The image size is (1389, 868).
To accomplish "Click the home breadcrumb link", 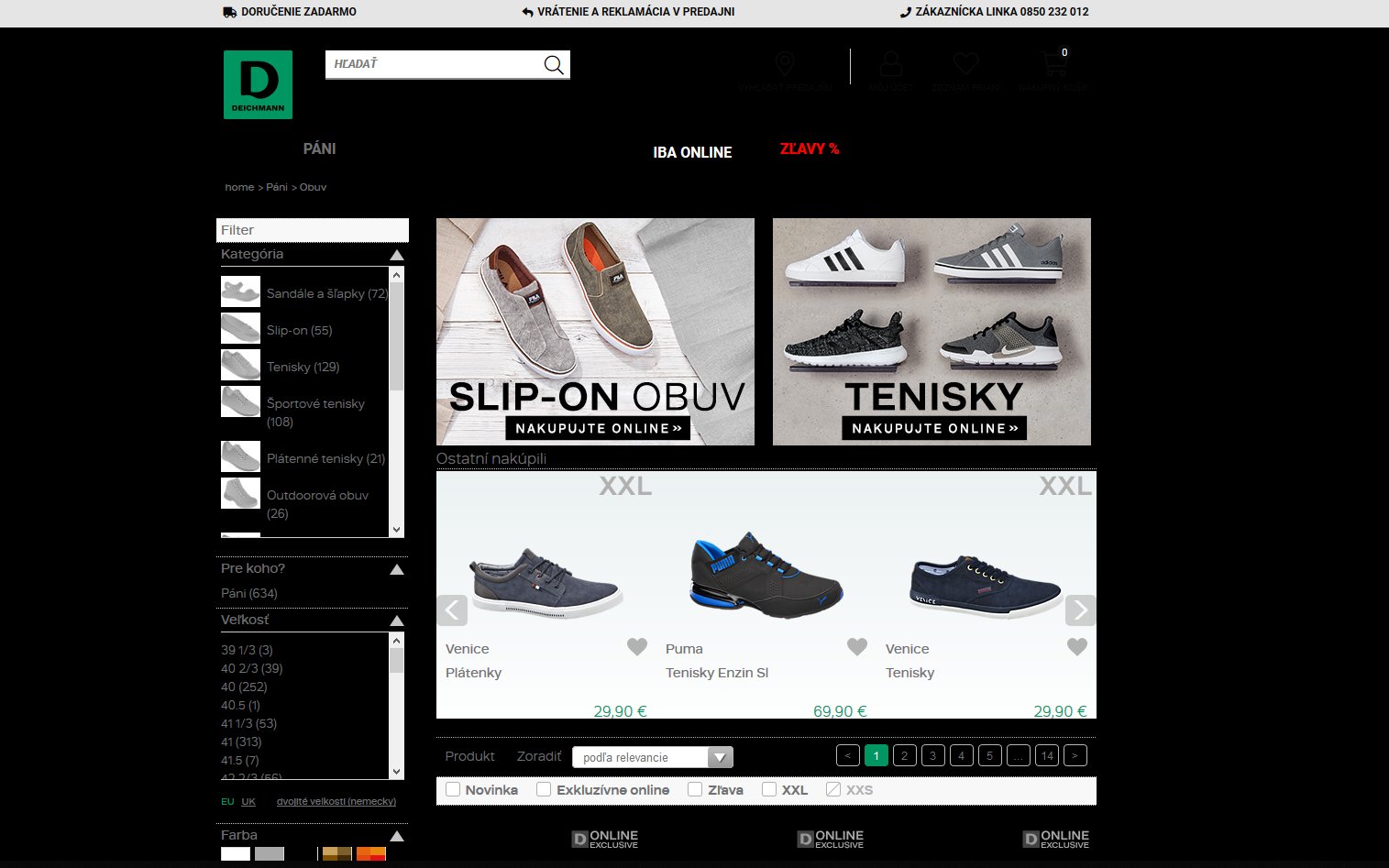I will pos(239,187).
